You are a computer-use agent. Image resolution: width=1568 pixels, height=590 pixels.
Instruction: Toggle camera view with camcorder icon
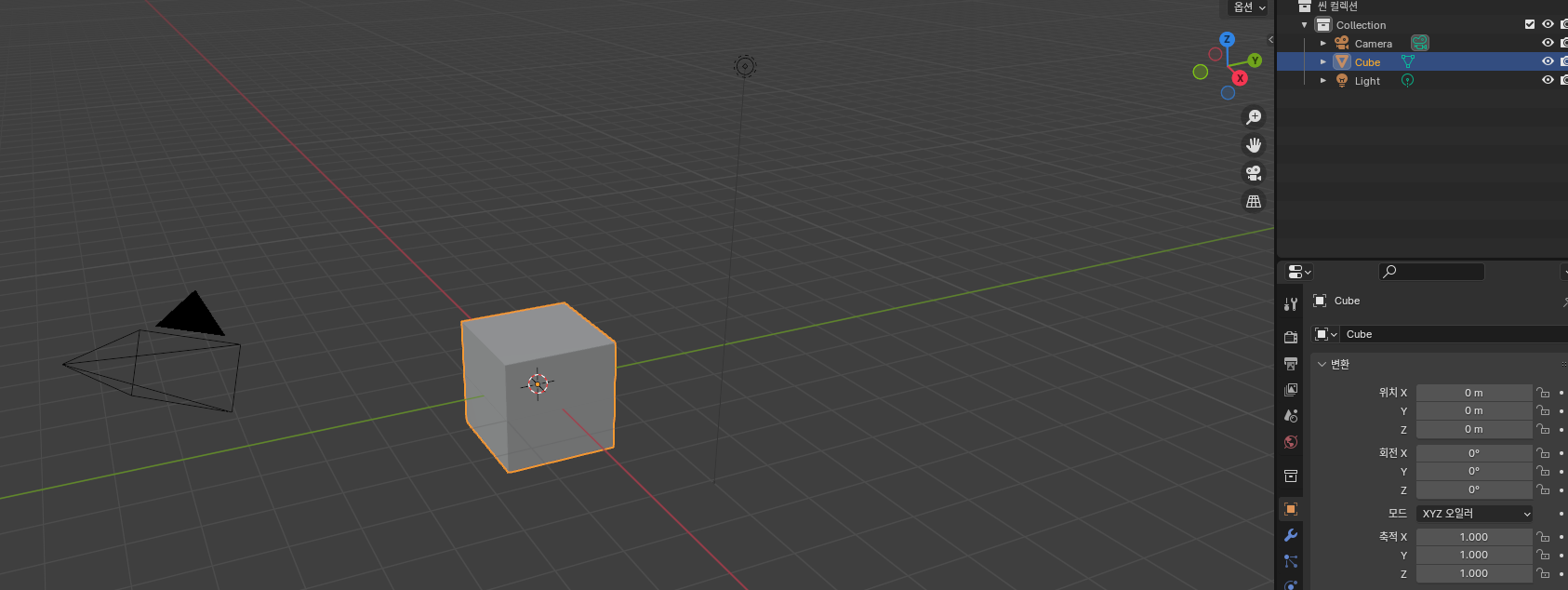(x=1254, y=173)
